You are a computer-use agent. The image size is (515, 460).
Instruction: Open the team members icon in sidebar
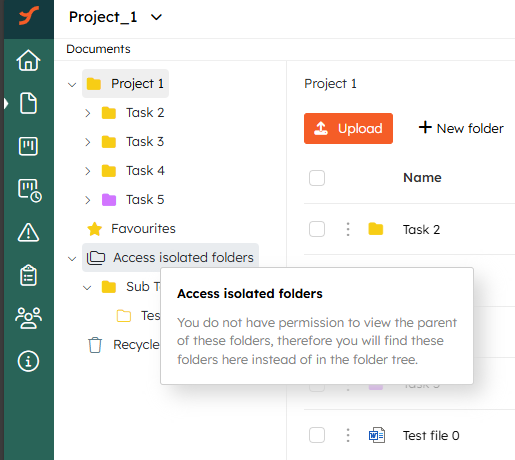coord(28,318)
